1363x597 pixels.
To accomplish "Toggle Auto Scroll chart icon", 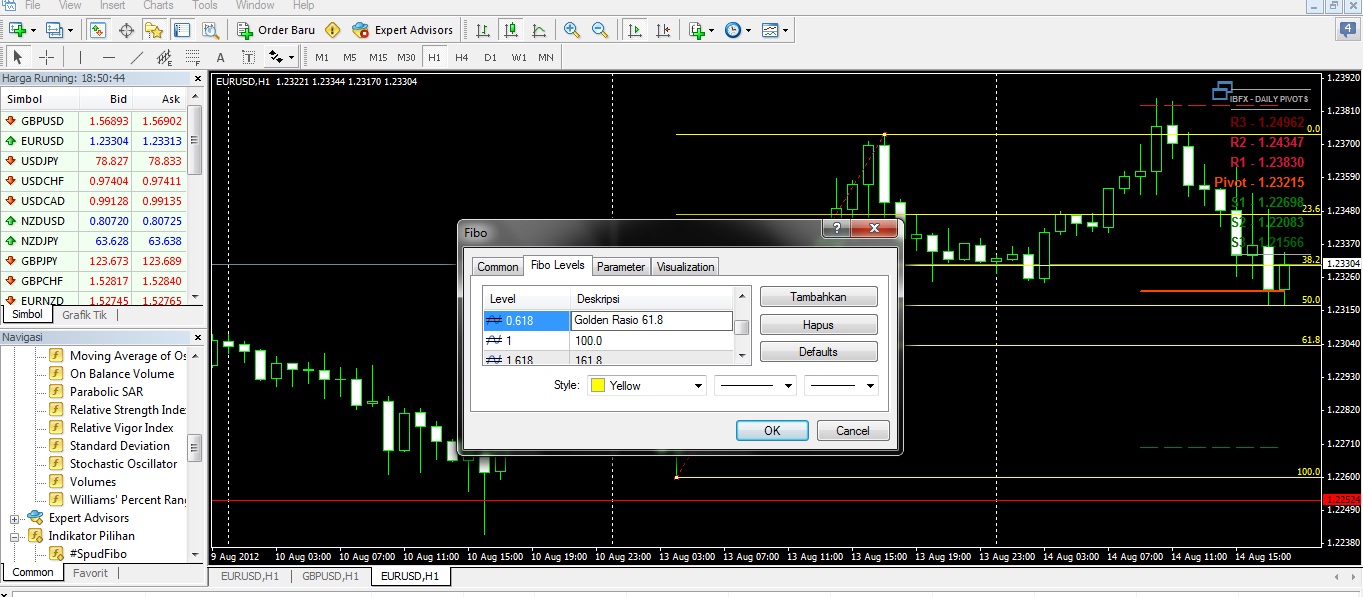I will click(x=634, y=30).
